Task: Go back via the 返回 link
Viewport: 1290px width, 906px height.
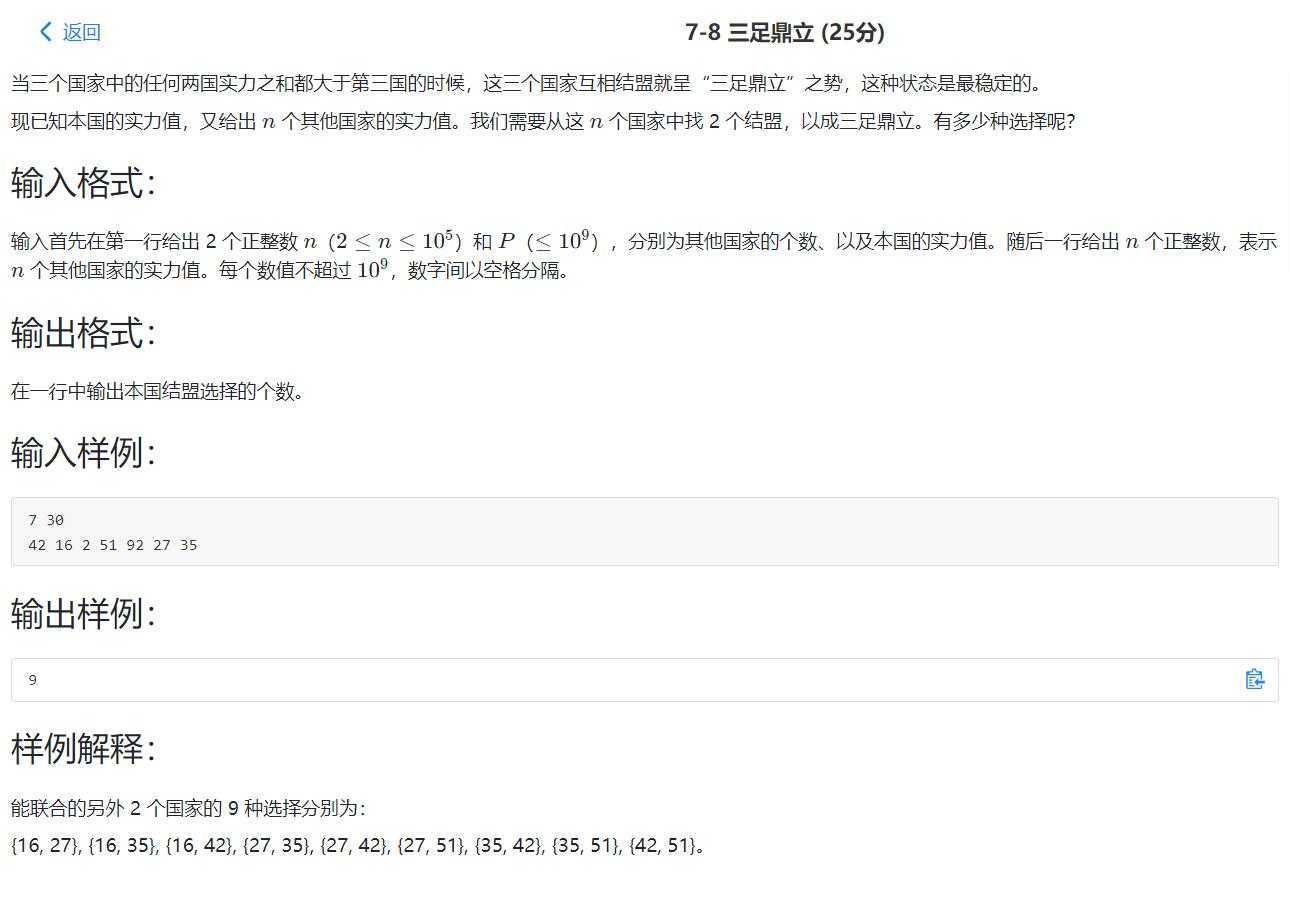Action: point(81,32)
